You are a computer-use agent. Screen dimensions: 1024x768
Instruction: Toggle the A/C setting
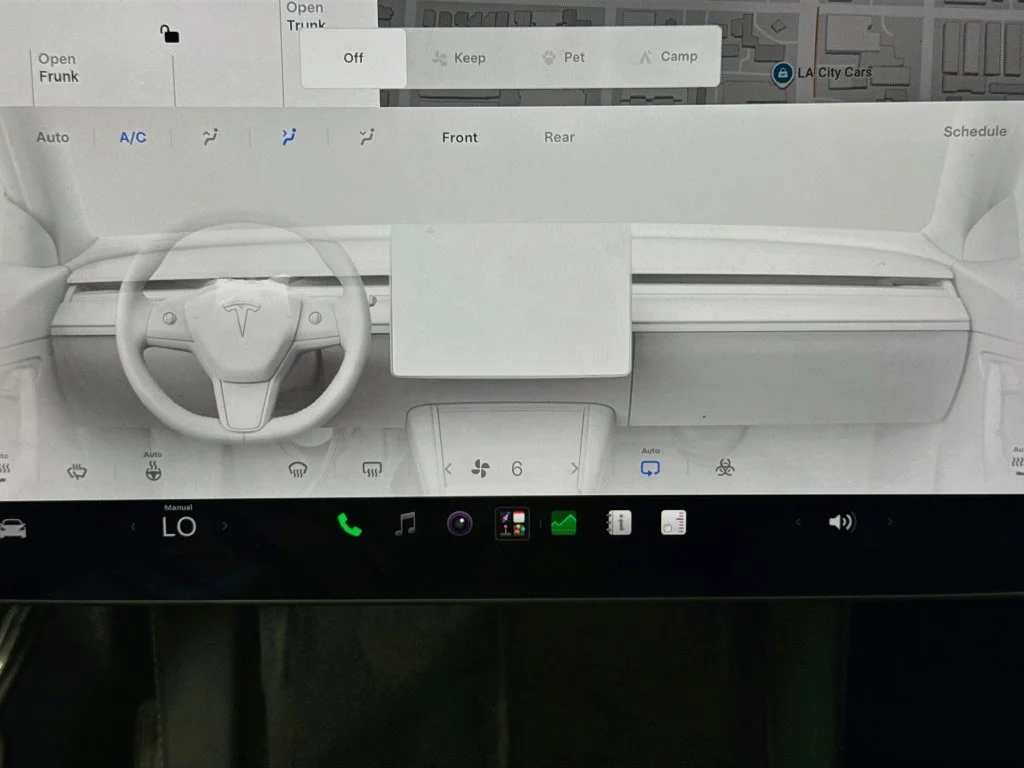tap(133, 138)
